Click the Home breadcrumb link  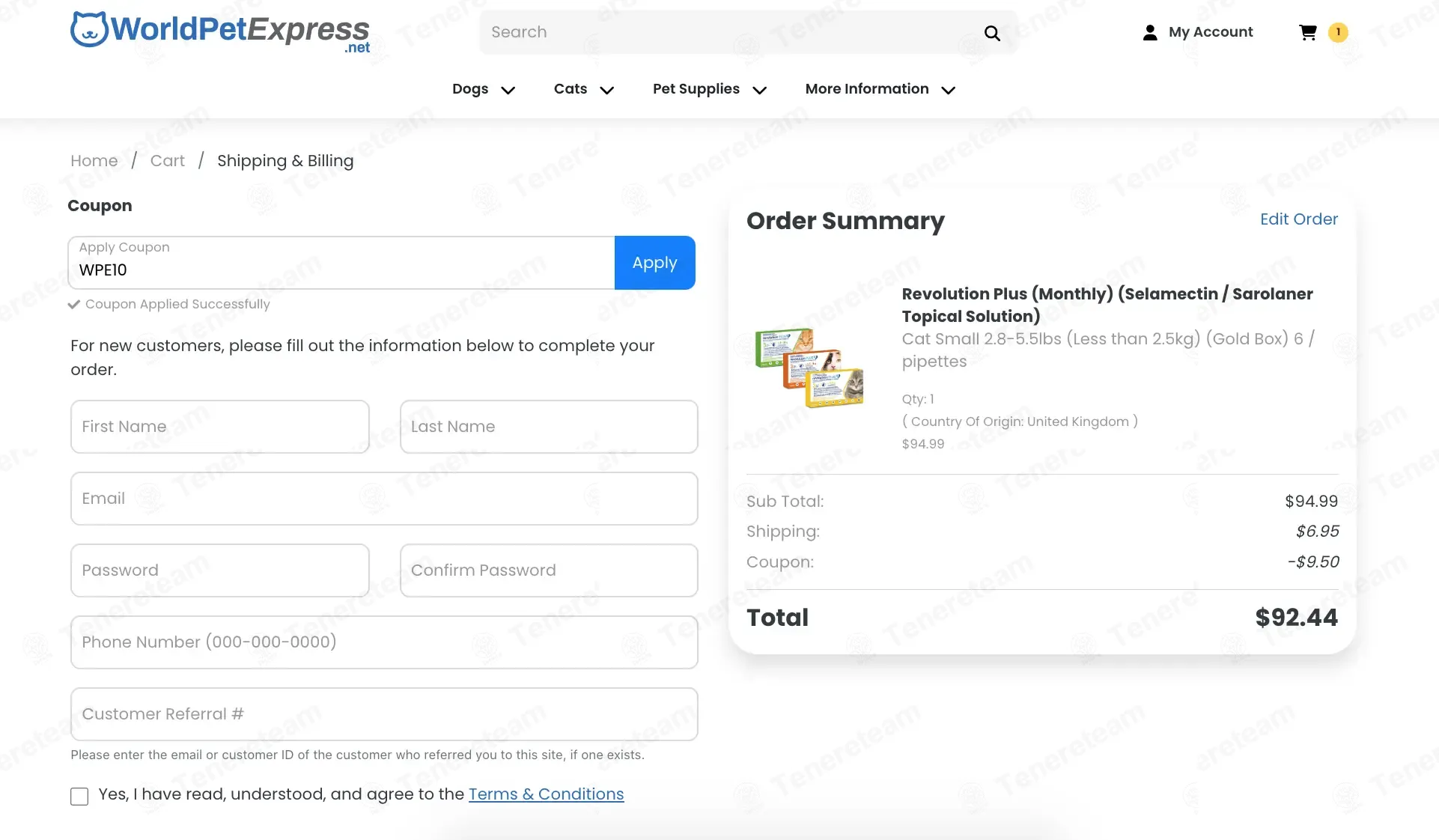click(94, 161)
